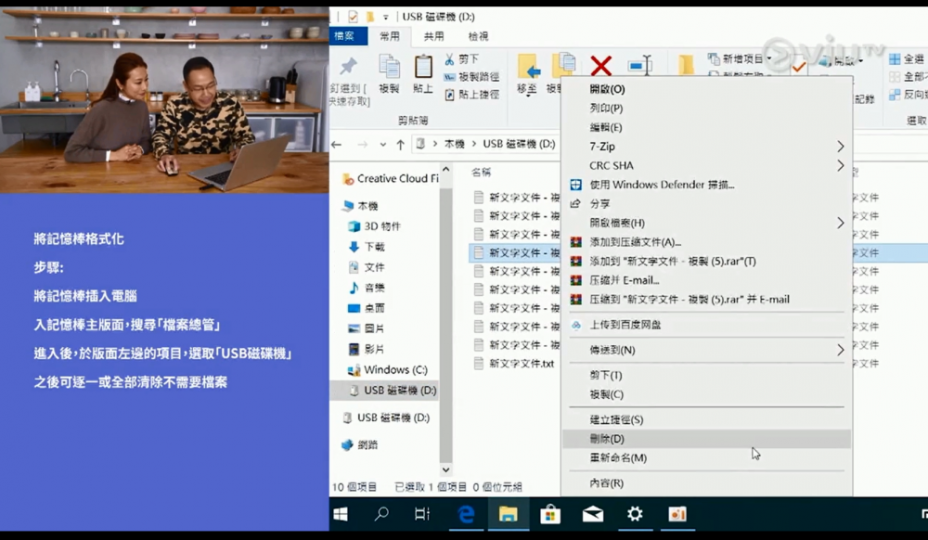Click the folder icon in title bar toolbar

click(x=369, y=17)
